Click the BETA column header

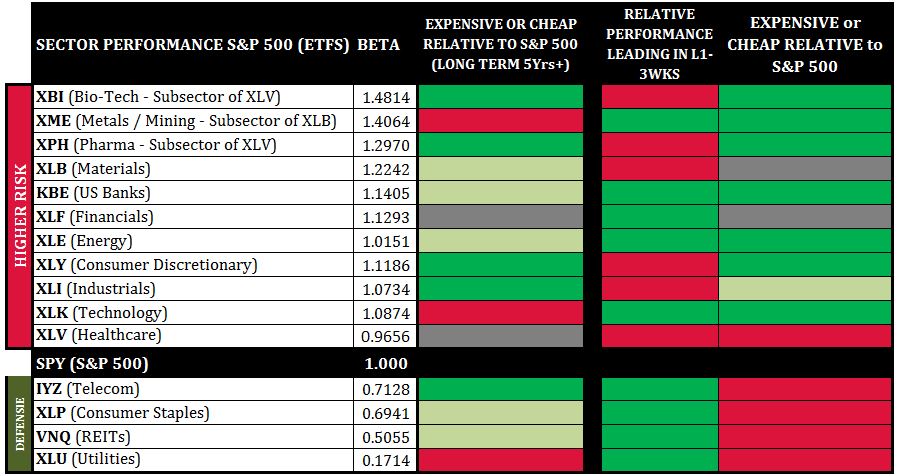[x=378, y=45]
